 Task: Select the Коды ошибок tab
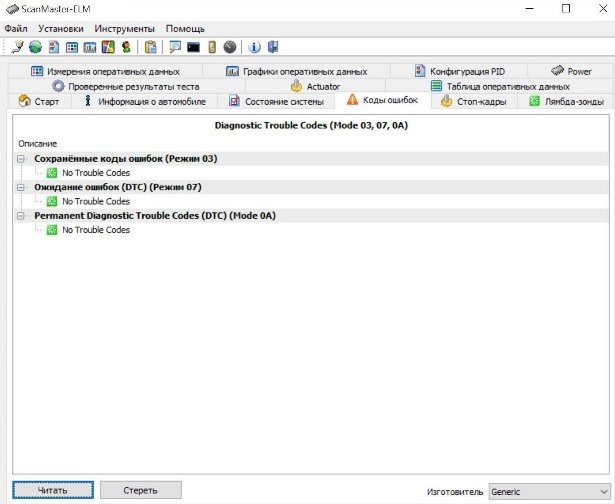382,100
